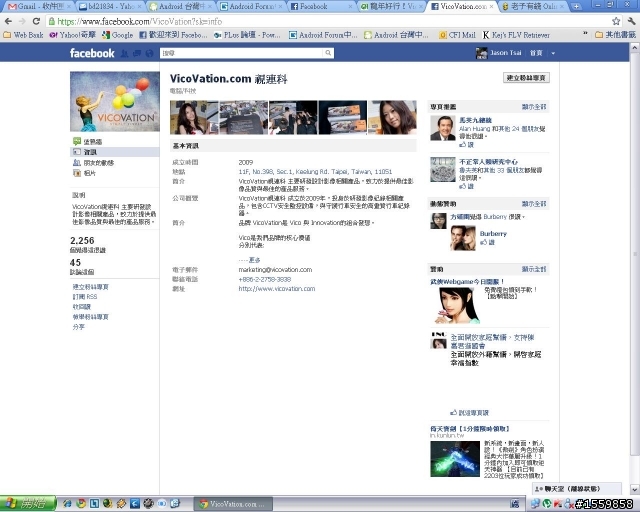640x512 pixels.
Task: Open the 其他書籤 bookmarks folder
Action: pos(615,35)
